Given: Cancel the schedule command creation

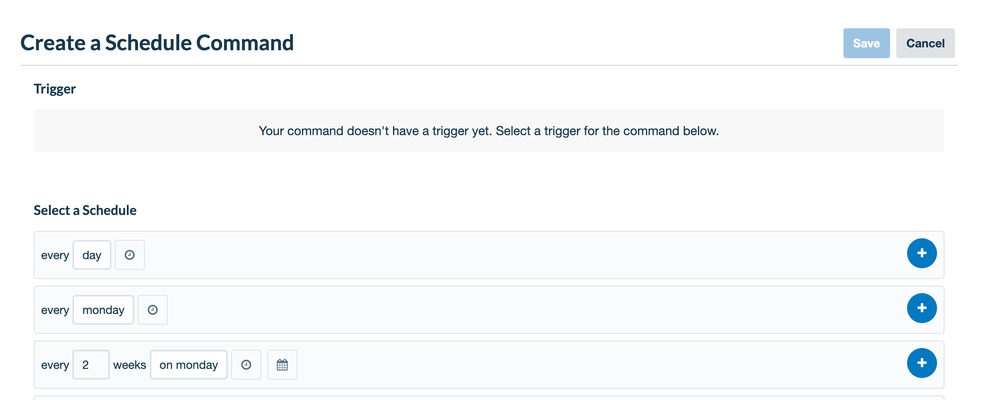Looking at the screenshot, I should pos(925,43).
